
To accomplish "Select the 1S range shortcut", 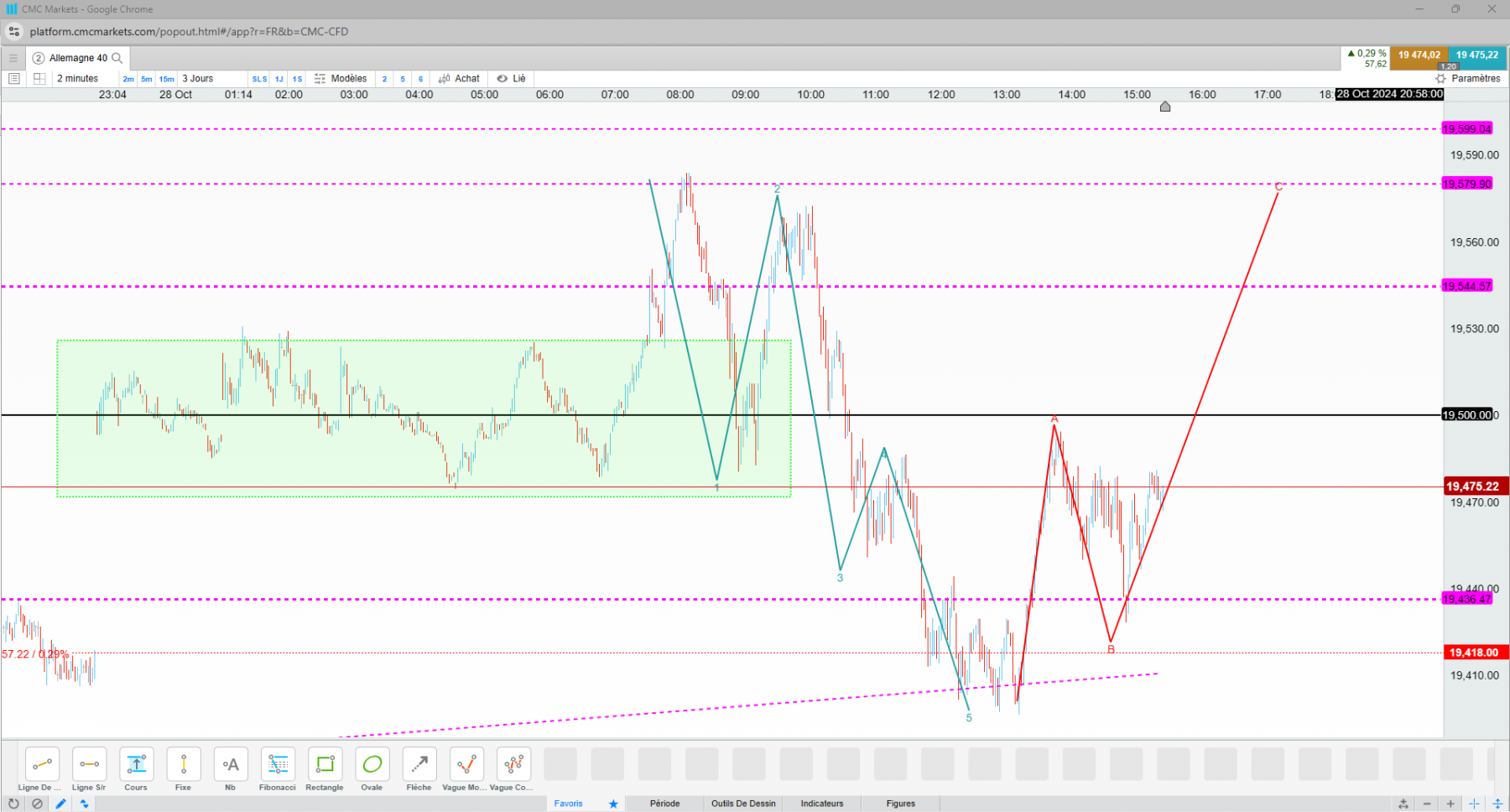I will (x=297, y=79).
